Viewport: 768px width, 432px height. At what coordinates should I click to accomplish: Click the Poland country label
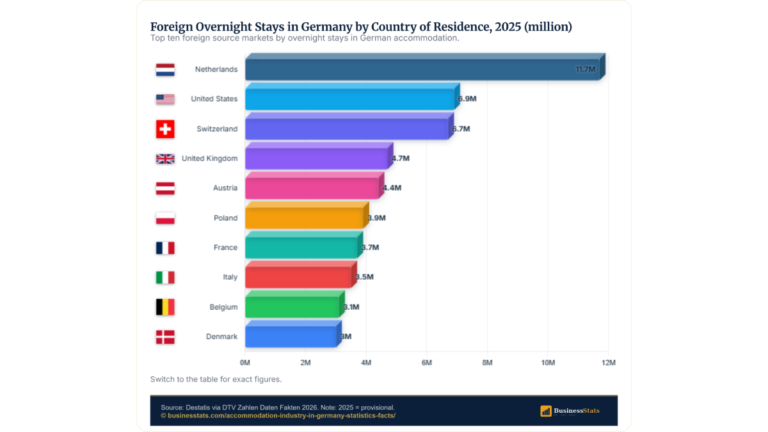[x=225, y=218]
